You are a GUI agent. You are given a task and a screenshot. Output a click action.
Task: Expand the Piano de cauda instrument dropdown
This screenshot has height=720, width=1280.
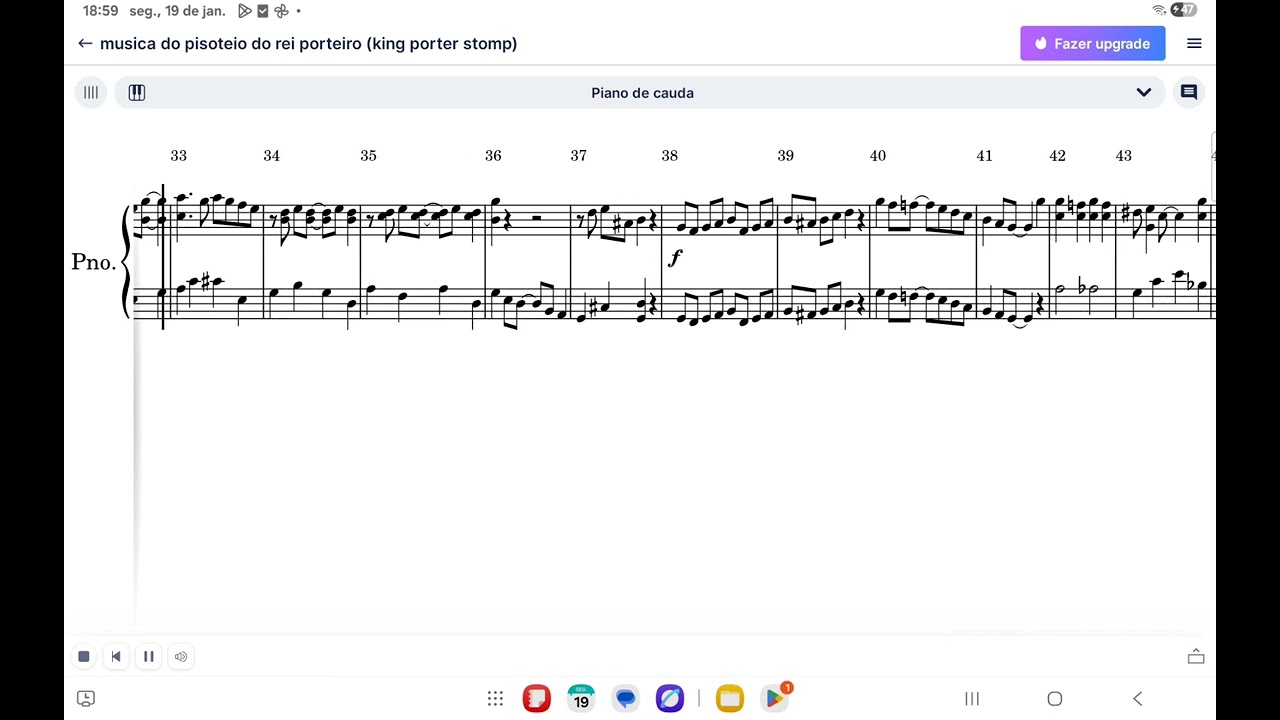1143,93
